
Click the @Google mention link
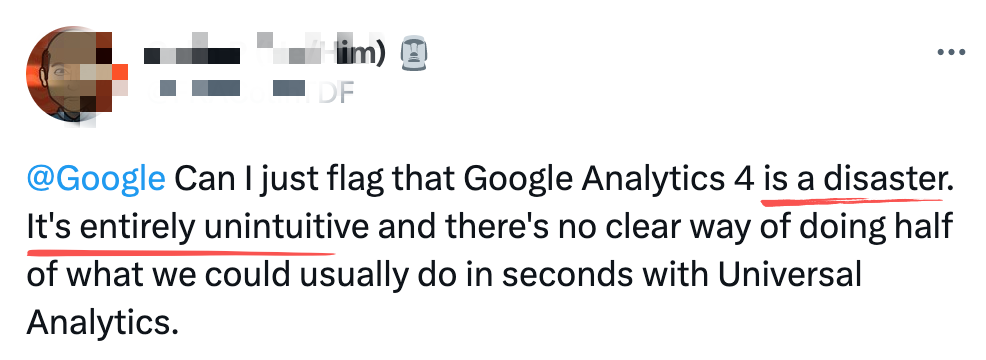[96, 181]
